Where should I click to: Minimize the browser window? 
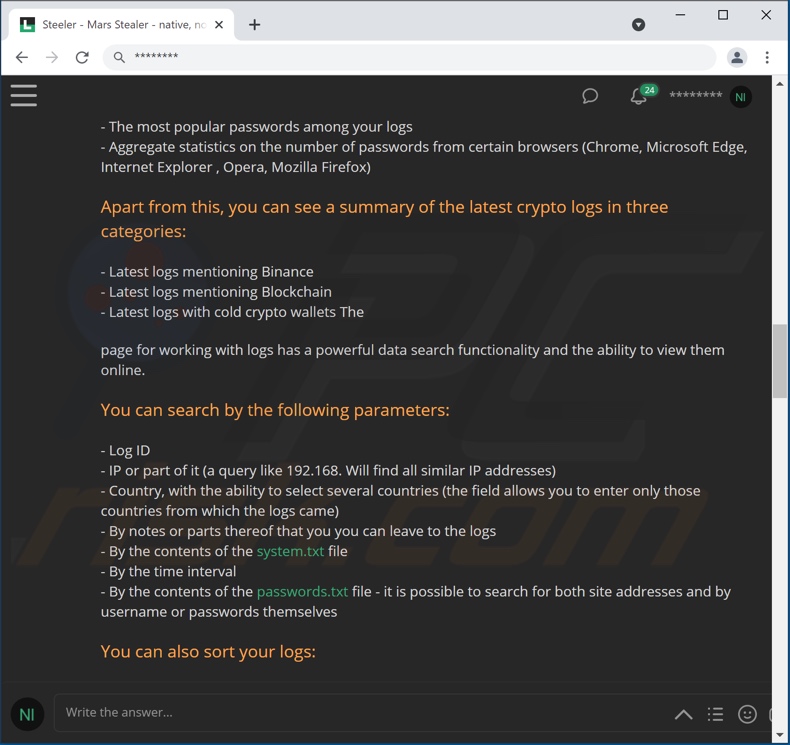pos(680,15)
